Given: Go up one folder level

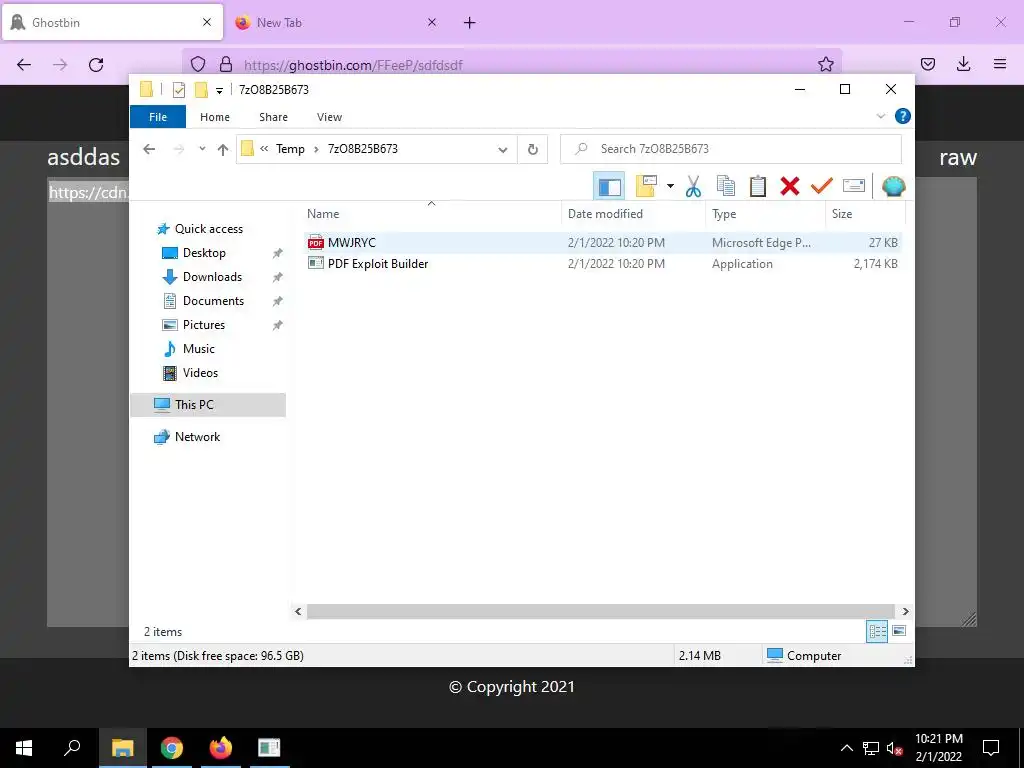Looking at the screenshot, I should (223, 150).
